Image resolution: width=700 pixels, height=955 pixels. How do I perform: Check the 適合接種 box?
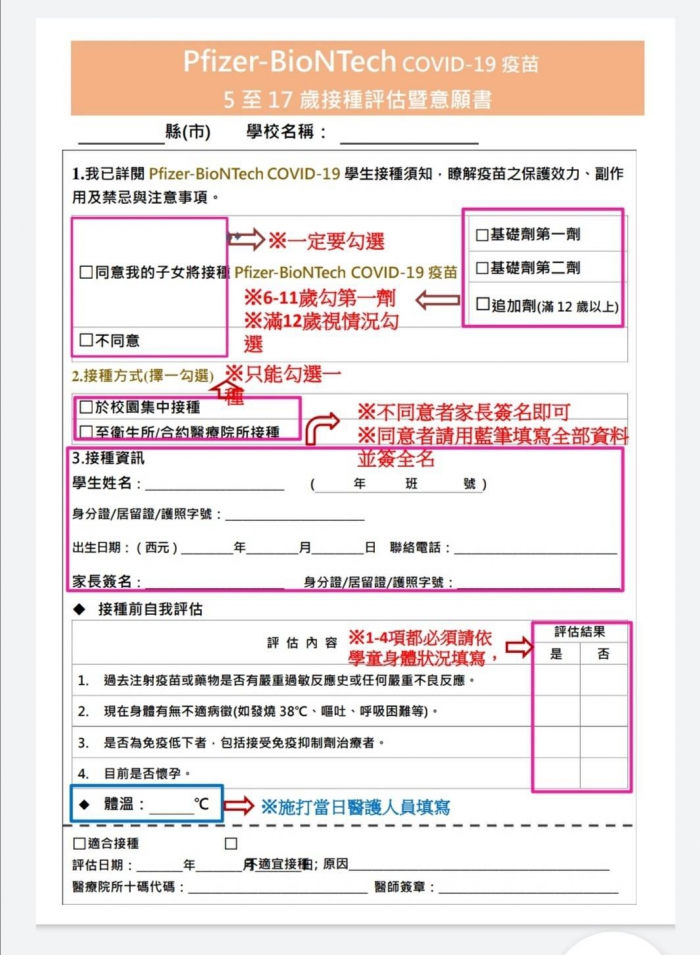pyautogui.click(x=79, y=844)
